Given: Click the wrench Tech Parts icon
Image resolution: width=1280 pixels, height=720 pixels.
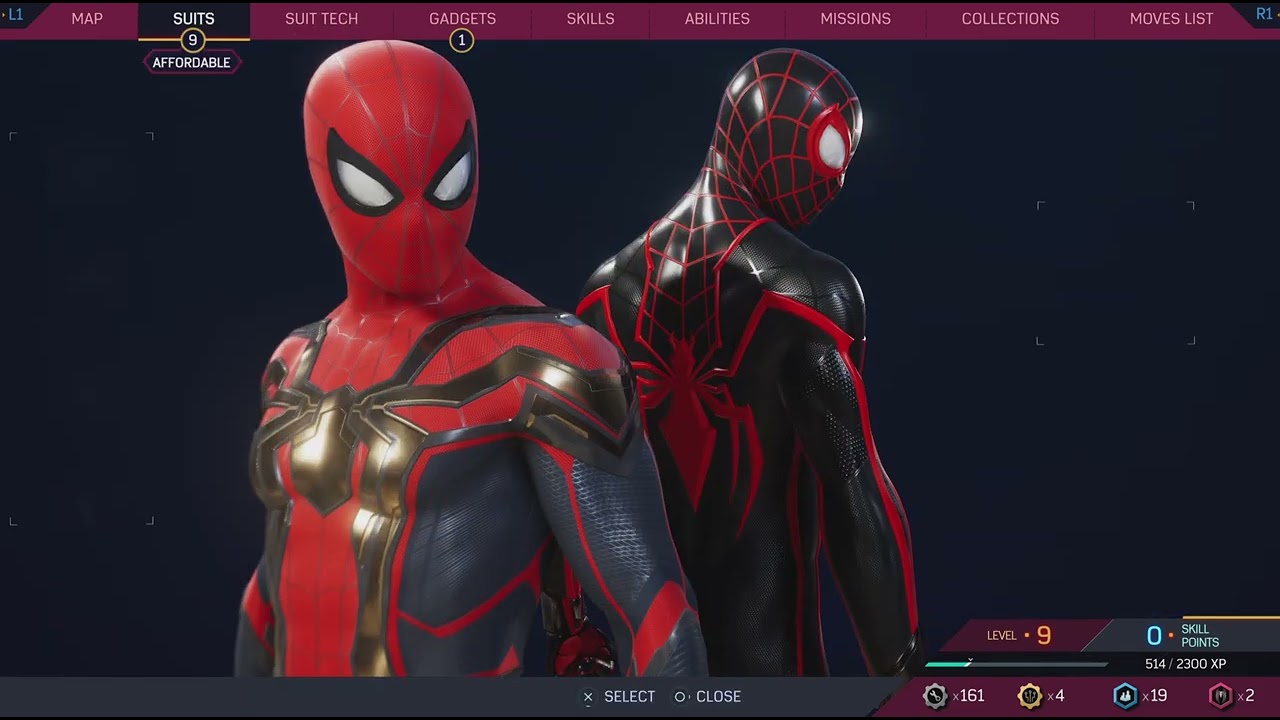Looking at the screenshot, I should point(935,696).
